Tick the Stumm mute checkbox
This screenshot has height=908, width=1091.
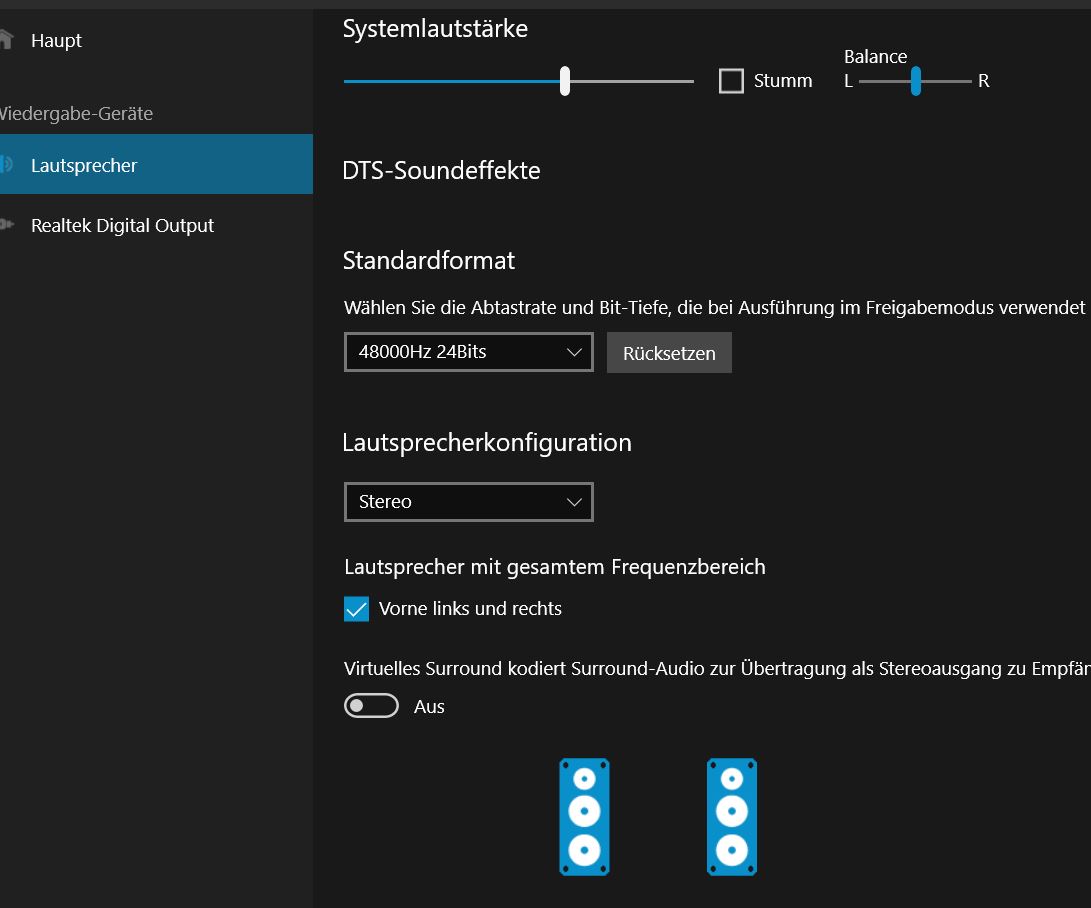[731, 81]
